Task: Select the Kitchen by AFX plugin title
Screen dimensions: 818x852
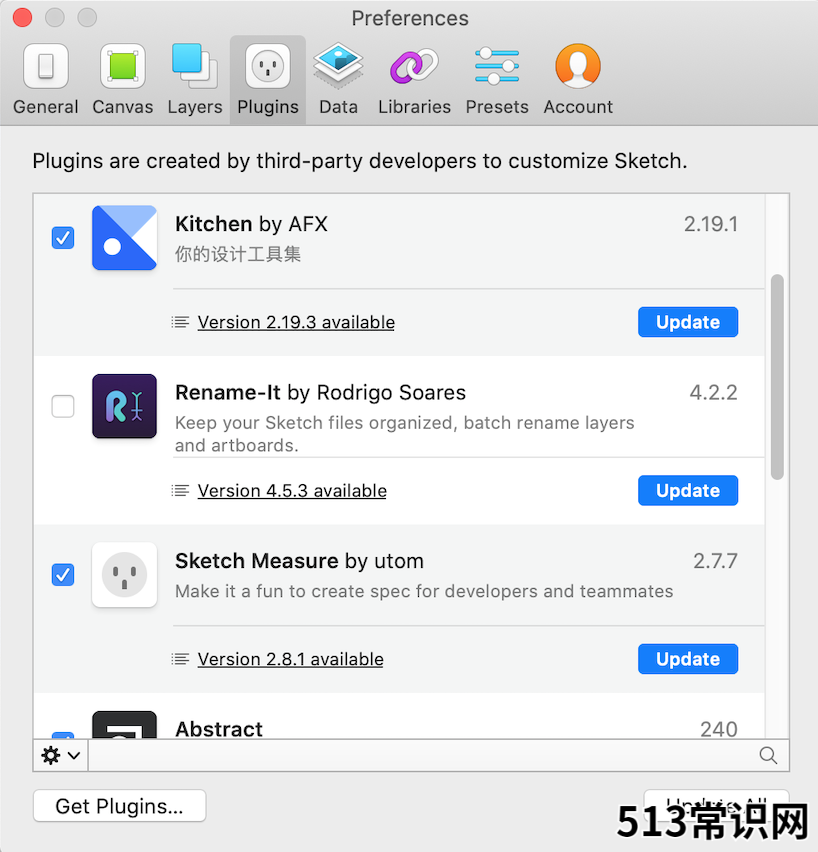Action: click(x=251, y=224)
